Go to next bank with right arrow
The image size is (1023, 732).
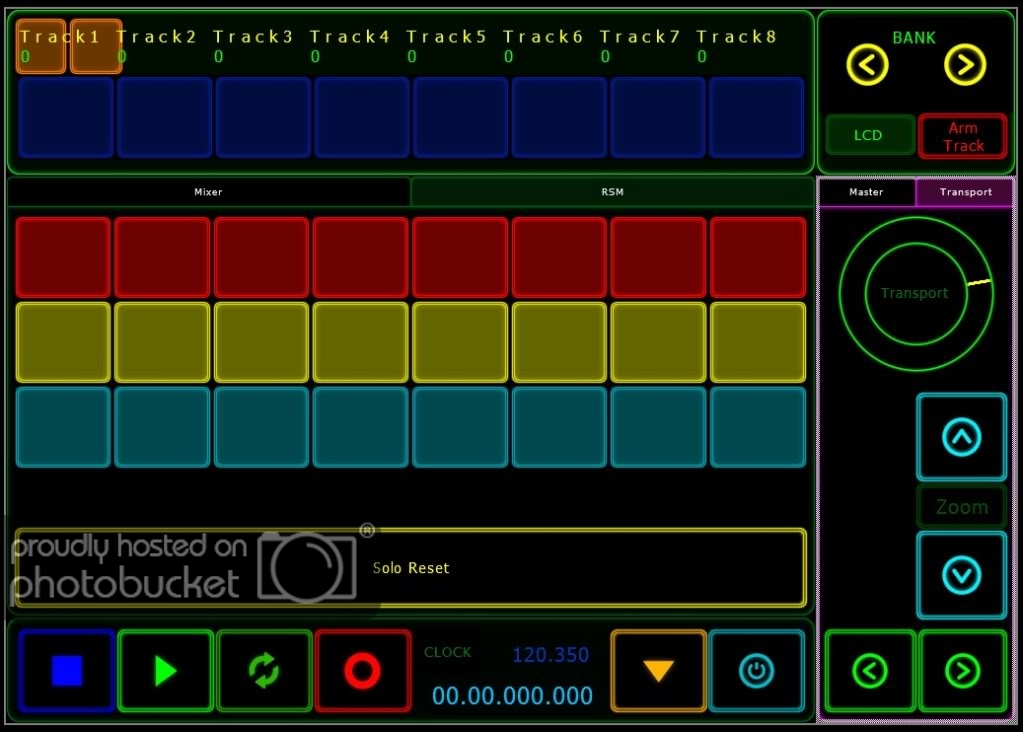(965, 66)
